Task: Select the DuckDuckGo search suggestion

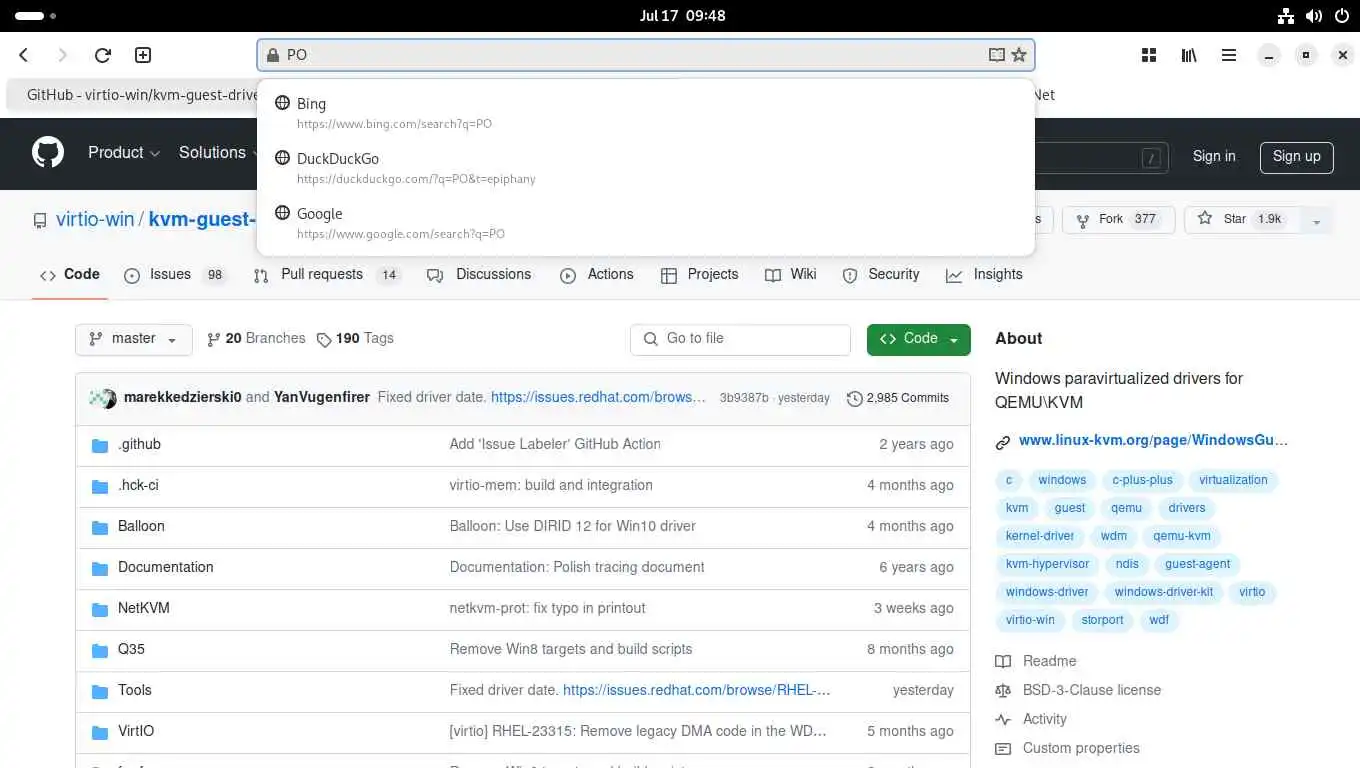Action: (645, 167)
